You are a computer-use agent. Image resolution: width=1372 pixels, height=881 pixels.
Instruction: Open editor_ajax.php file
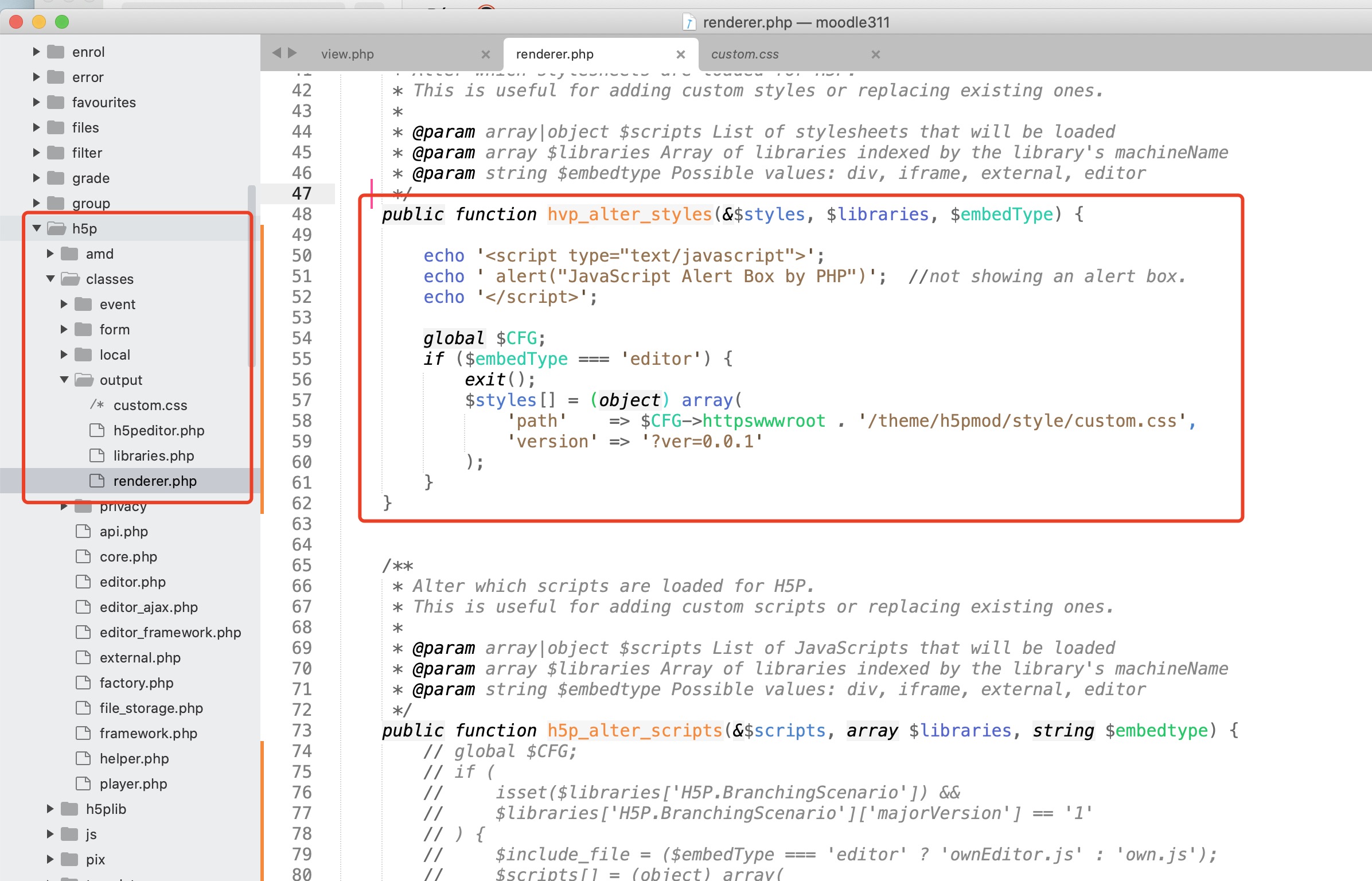tap(149, 607)
